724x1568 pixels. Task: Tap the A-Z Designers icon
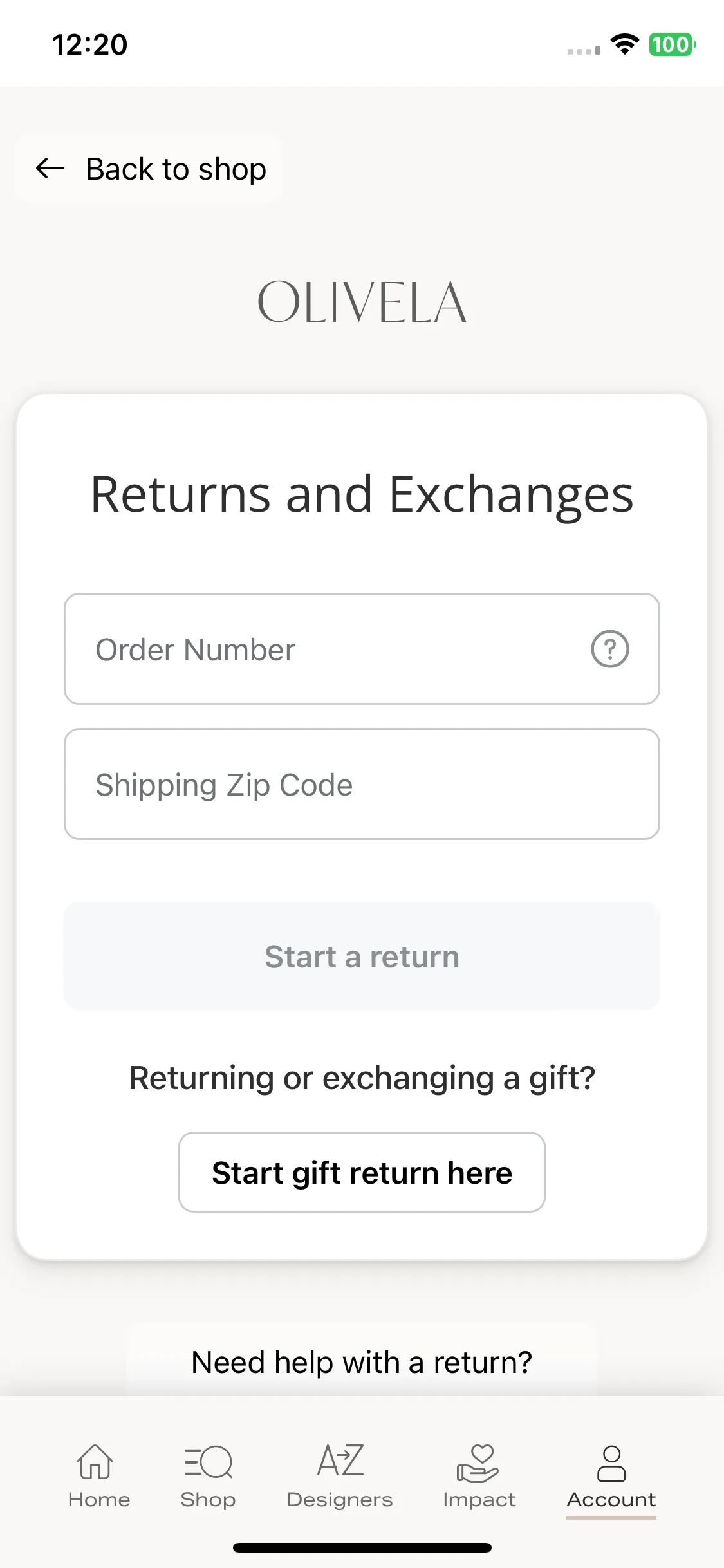(340, 1460)
